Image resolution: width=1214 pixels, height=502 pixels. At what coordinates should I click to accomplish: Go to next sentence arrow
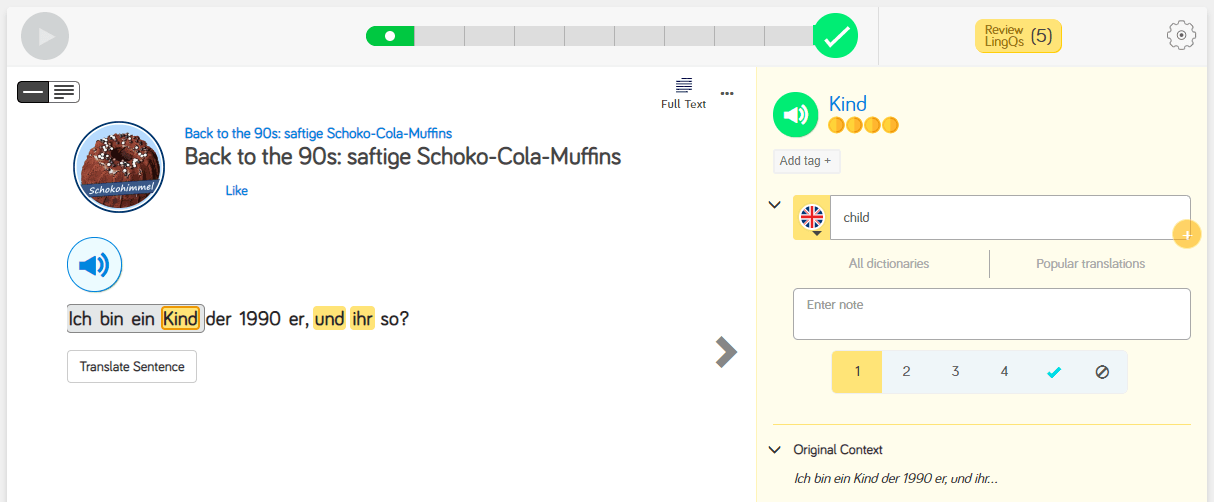[727, 351]
